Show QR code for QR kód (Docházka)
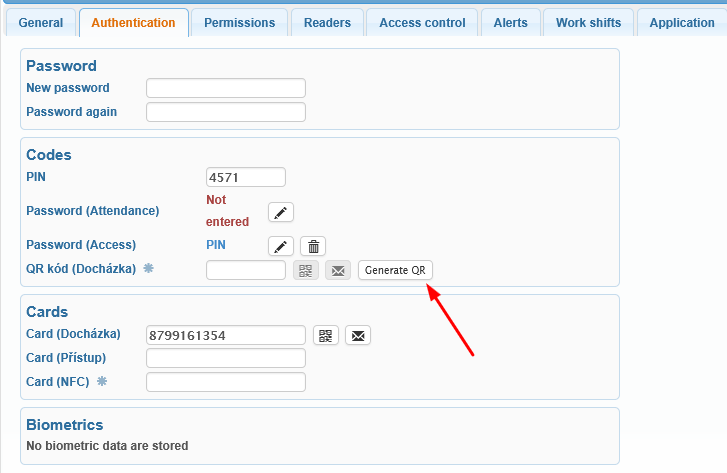Screen dimensions: 727x473 pyautogui.click(x=305, y=270)
